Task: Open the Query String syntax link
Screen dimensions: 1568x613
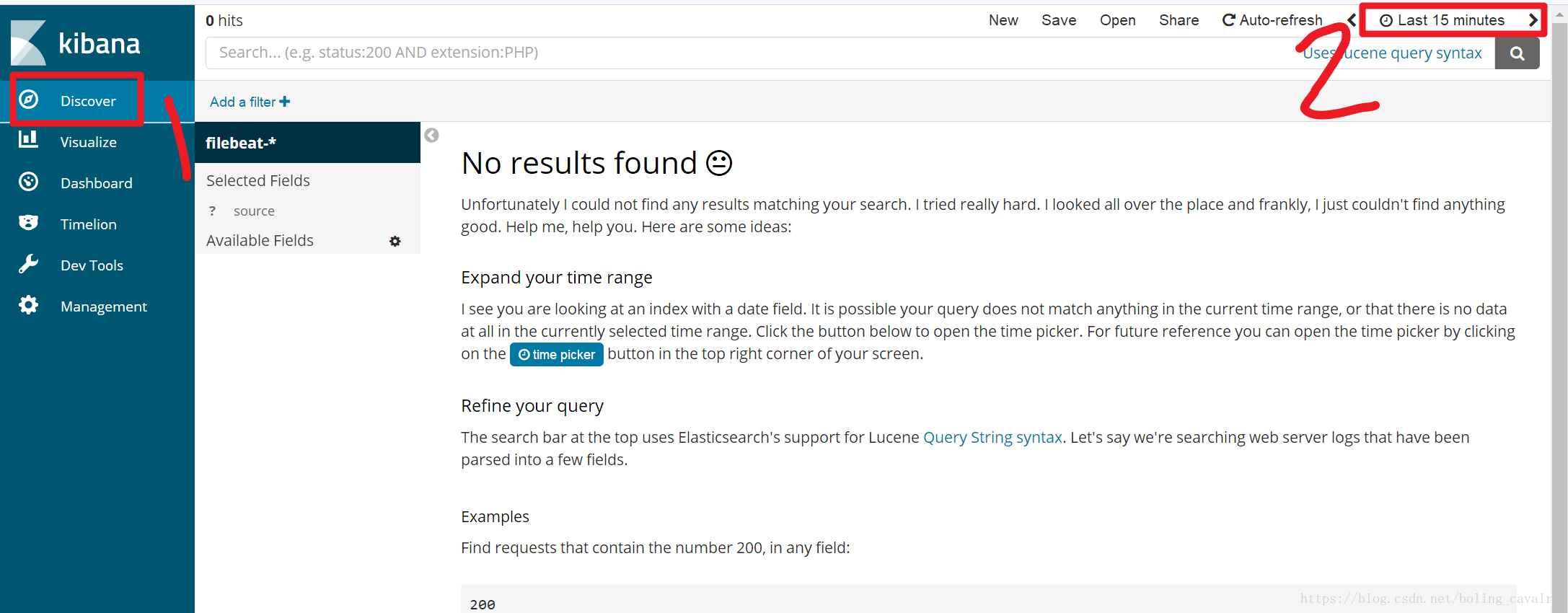Action: pos(992,437)
